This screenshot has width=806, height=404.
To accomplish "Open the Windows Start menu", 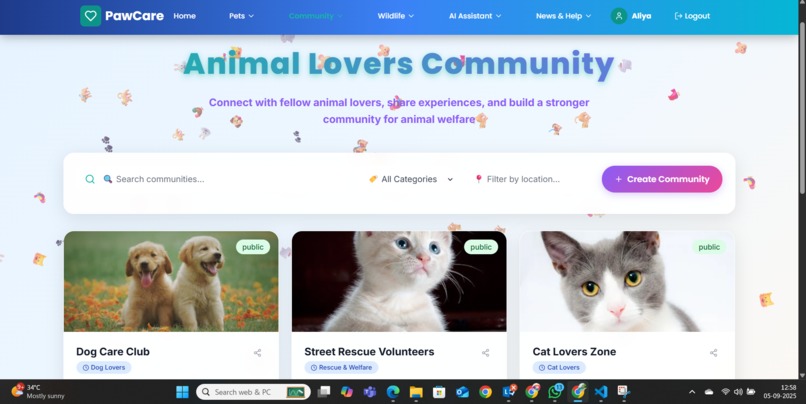I will click(x=182, y=392).
